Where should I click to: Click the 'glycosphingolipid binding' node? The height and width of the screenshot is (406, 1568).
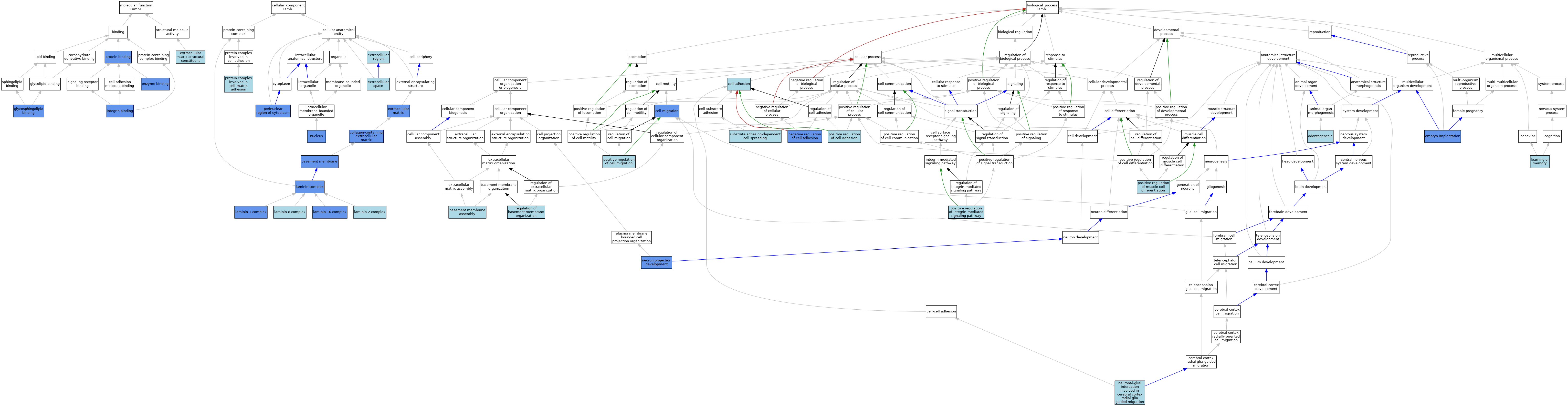click(x=29, y=111)
